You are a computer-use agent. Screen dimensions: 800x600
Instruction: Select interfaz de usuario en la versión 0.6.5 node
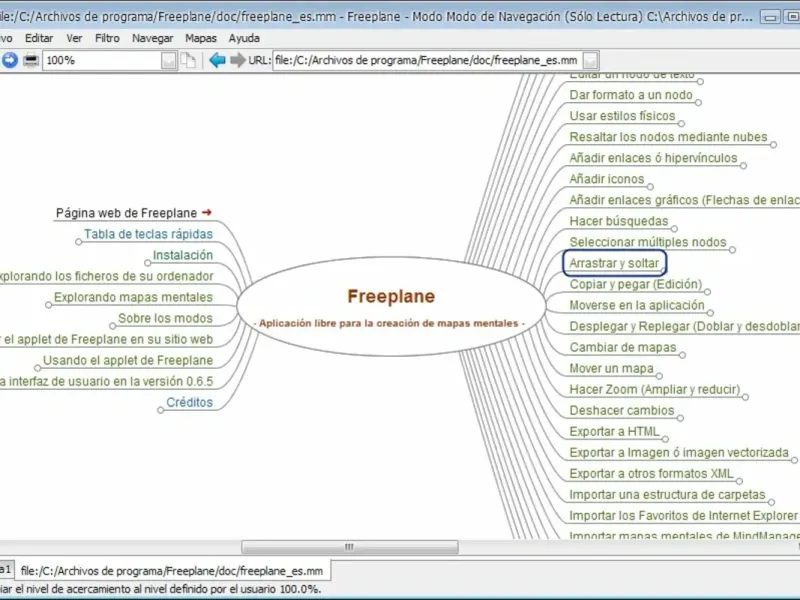(x=106, y=381)
